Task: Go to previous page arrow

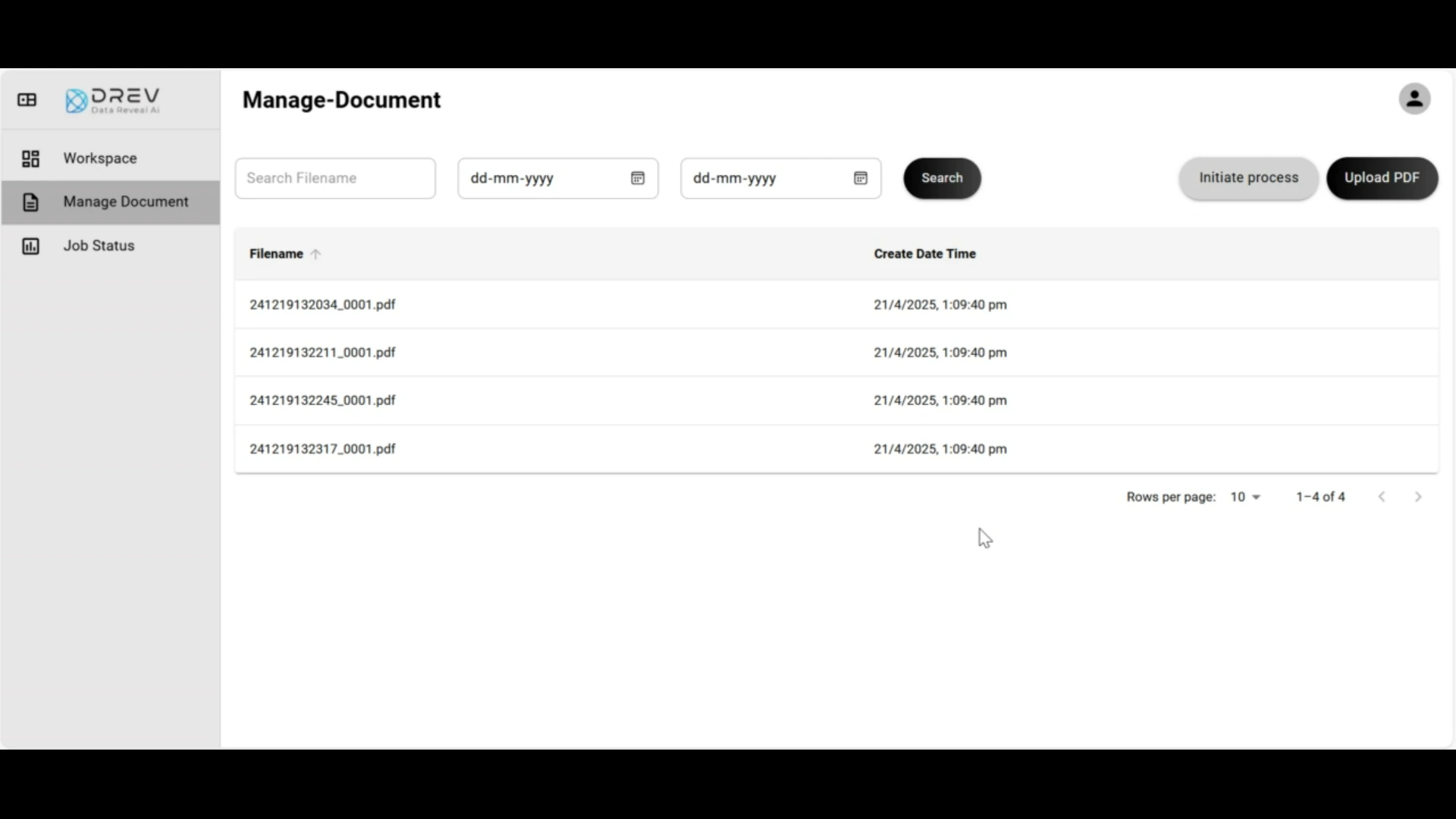Action: 1382,497
